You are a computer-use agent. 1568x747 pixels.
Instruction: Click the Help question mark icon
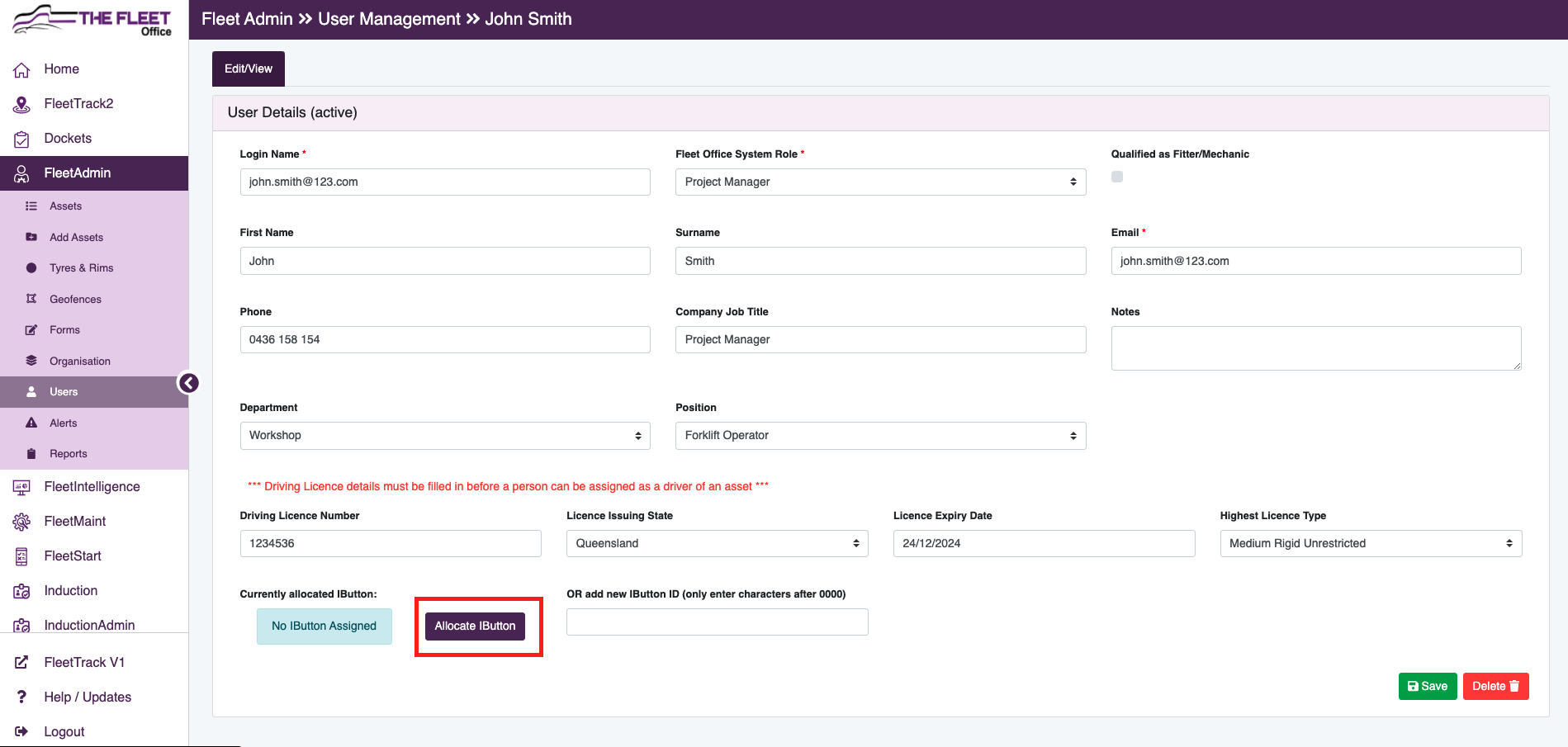[x=21, y=697]
